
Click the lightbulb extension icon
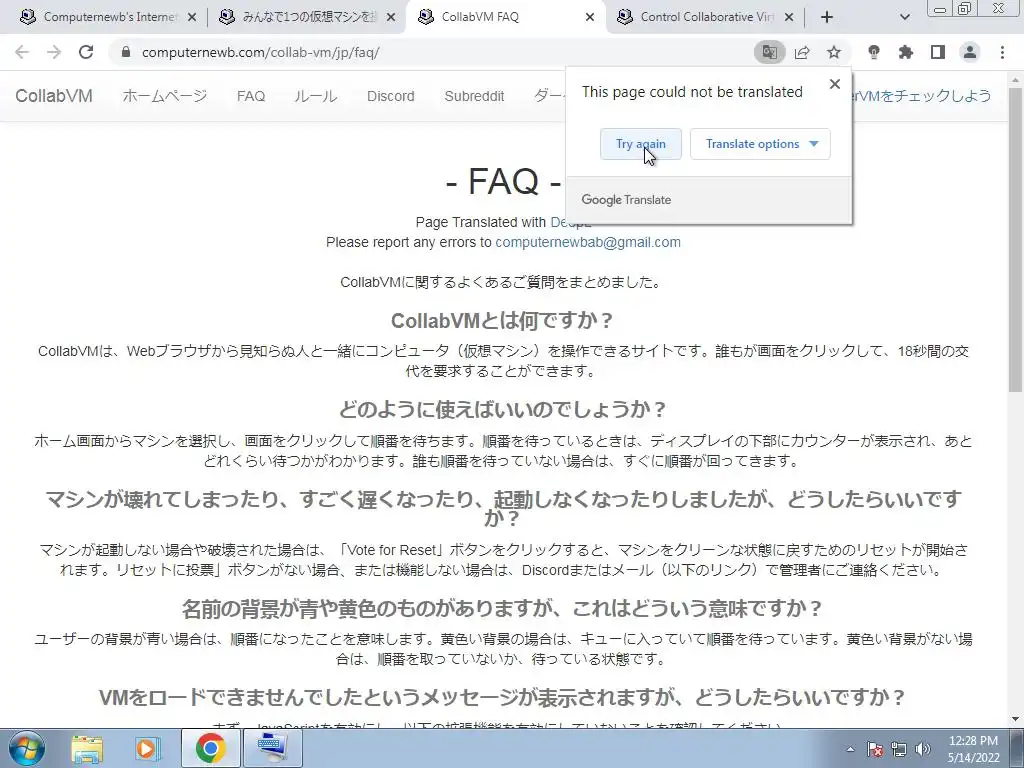(x=874, y=52)
